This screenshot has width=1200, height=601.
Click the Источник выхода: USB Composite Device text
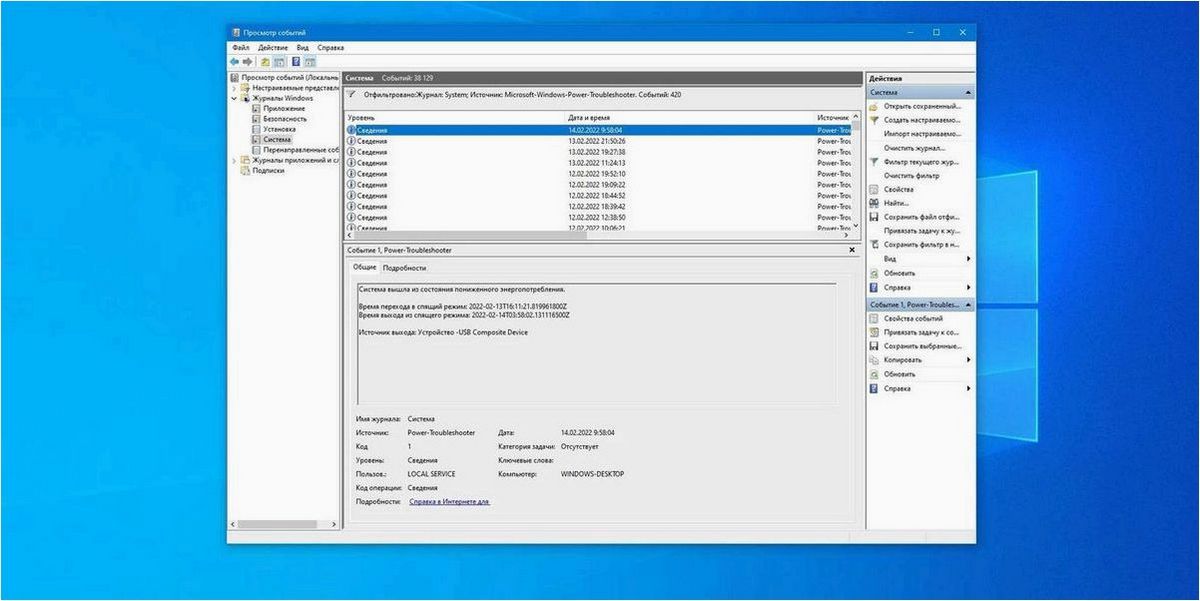tap(443, 332)
